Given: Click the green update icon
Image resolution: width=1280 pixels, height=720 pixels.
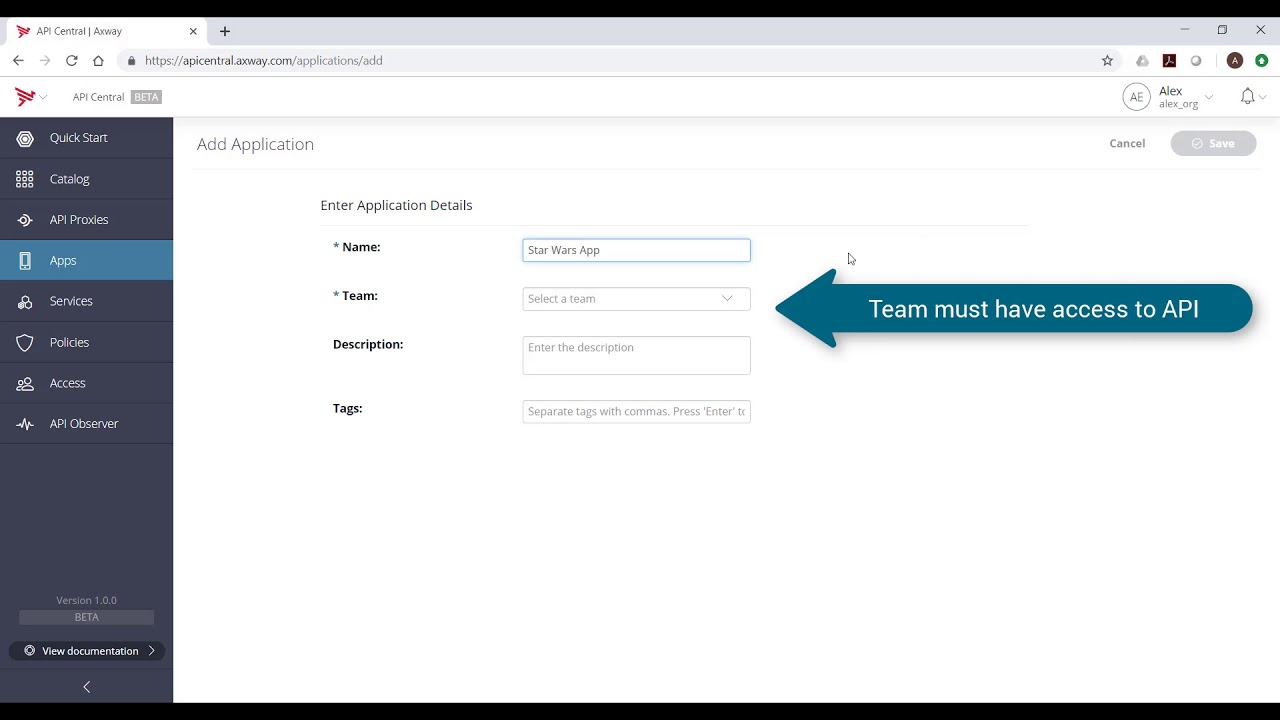Looking at the screenshot, I should pyautogui.click(x=1262, y=61).
